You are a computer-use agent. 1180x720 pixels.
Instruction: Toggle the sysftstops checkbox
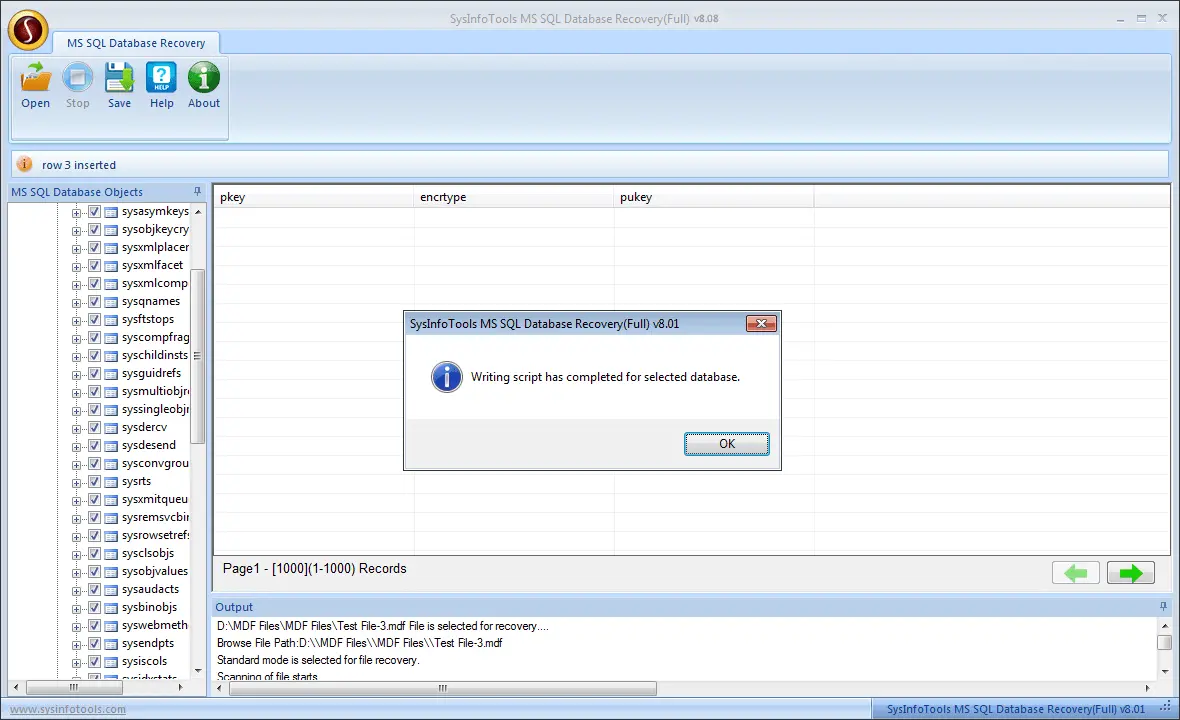pyautogui.click(x=94, y=320)
